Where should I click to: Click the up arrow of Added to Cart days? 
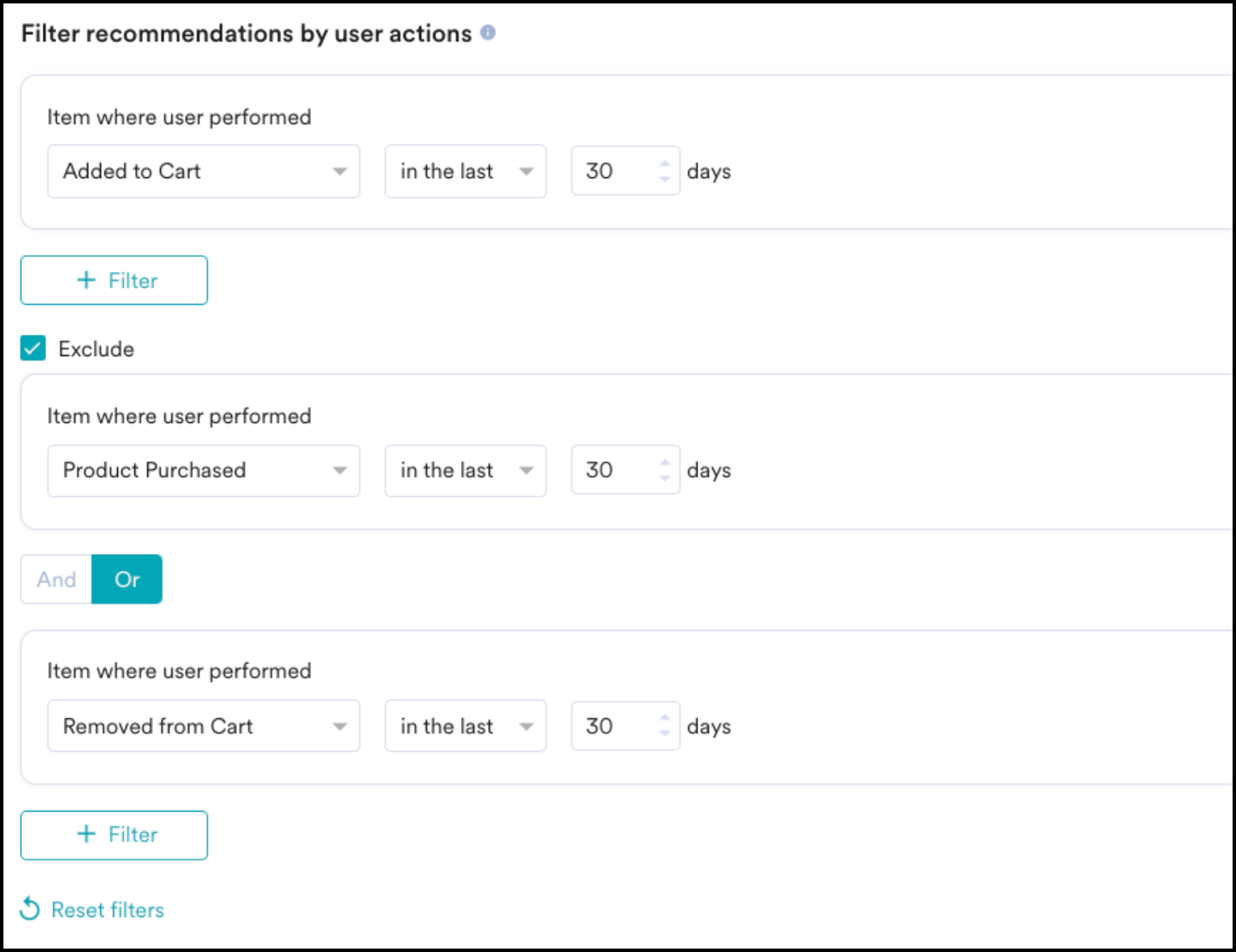tap(665, 163)
